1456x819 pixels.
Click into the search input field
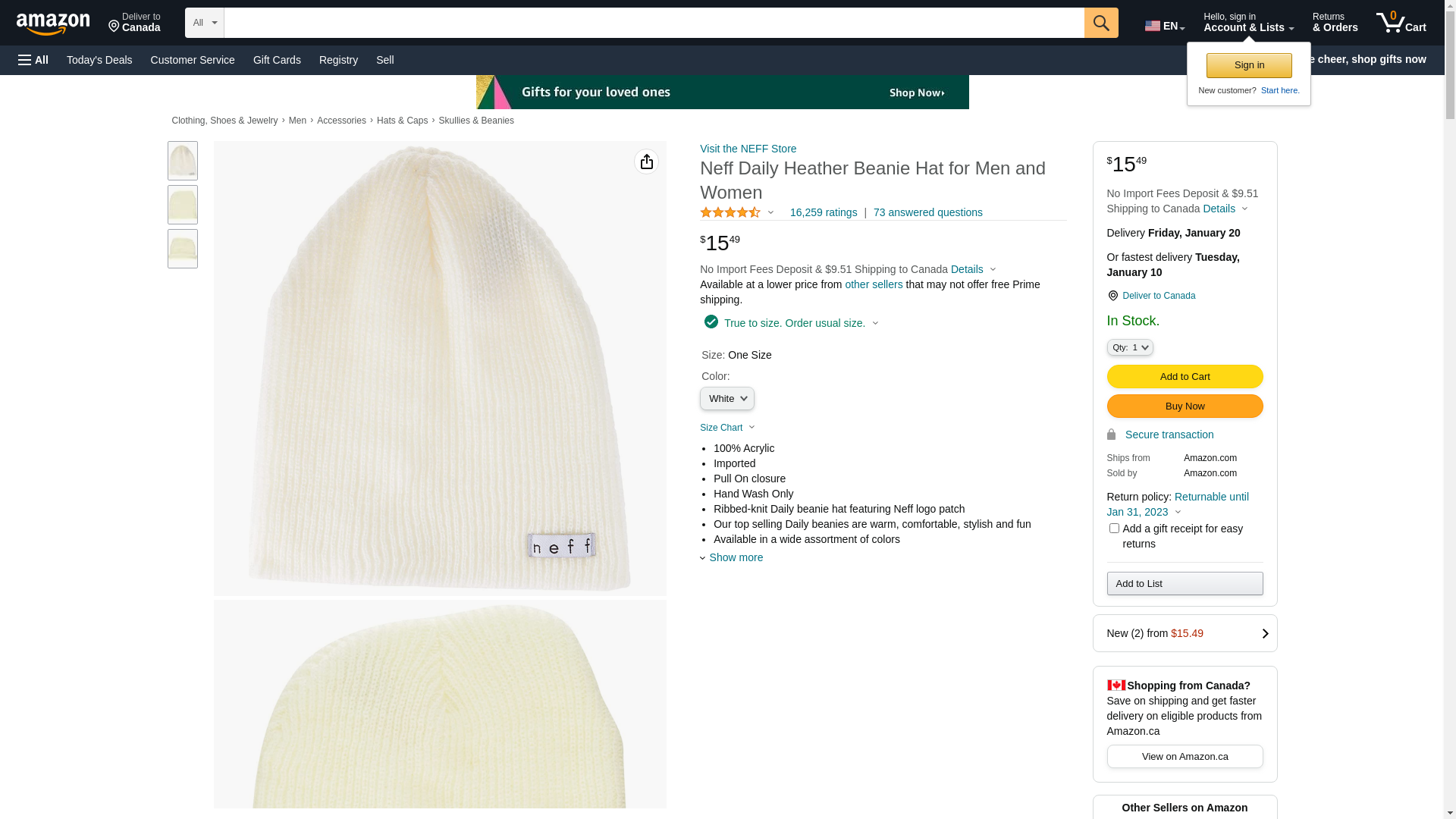coord(654,23)
